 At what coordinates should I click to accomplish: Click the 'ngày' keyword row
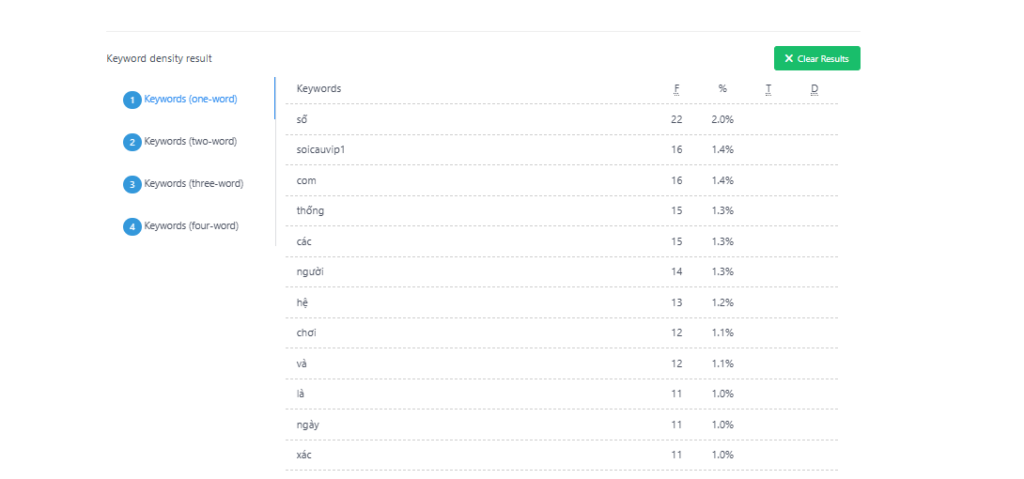tap(308, 425)
